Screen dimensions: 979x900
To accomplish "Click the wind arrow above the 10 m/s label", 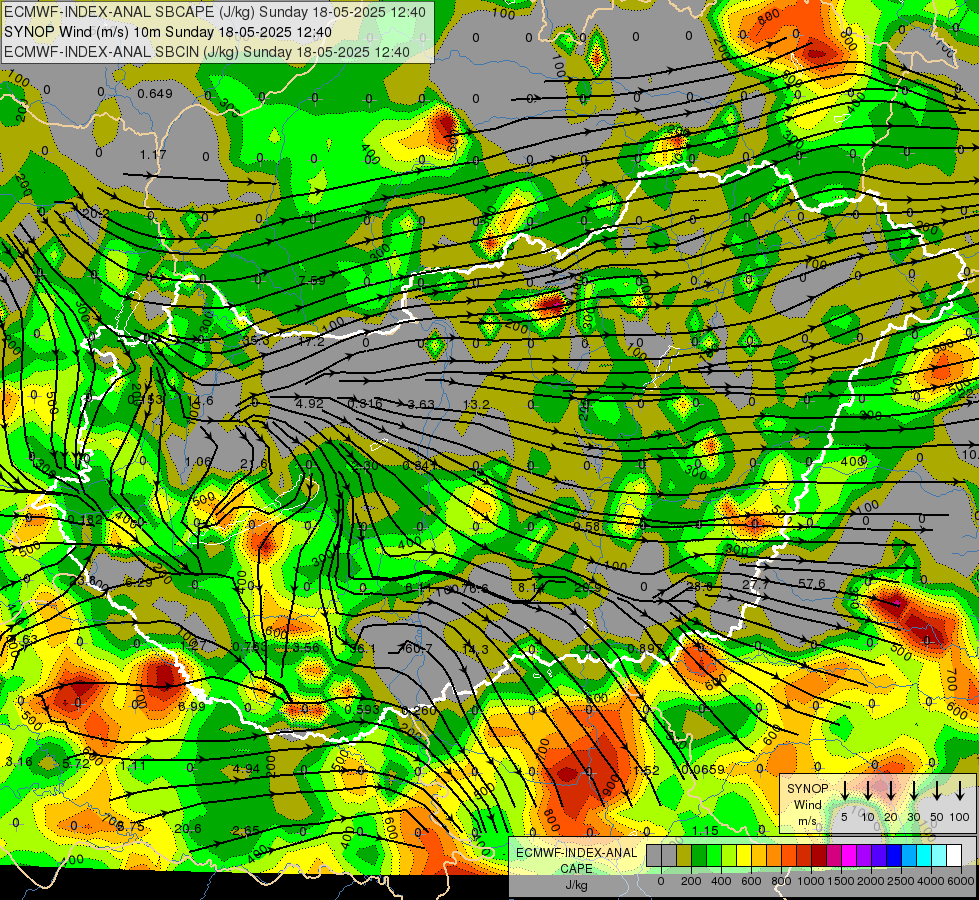I will [868, 790].
